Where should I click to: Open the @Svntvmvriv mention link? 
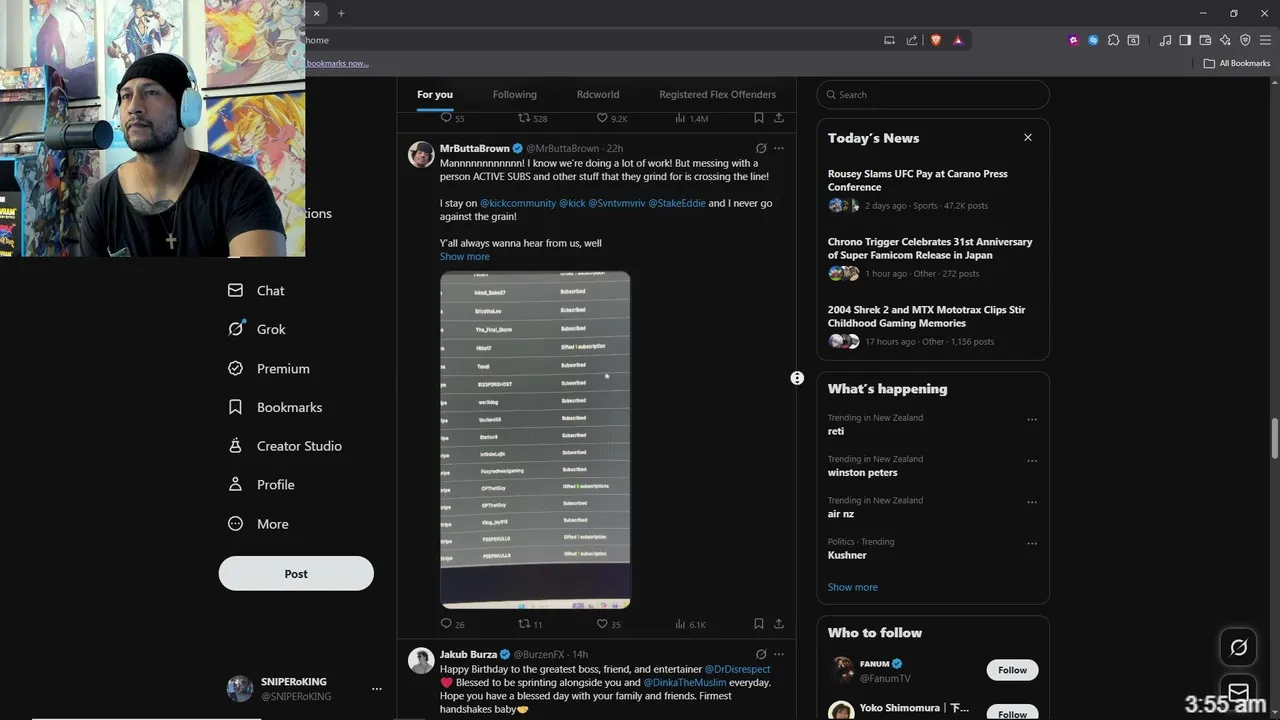(617, 203)
